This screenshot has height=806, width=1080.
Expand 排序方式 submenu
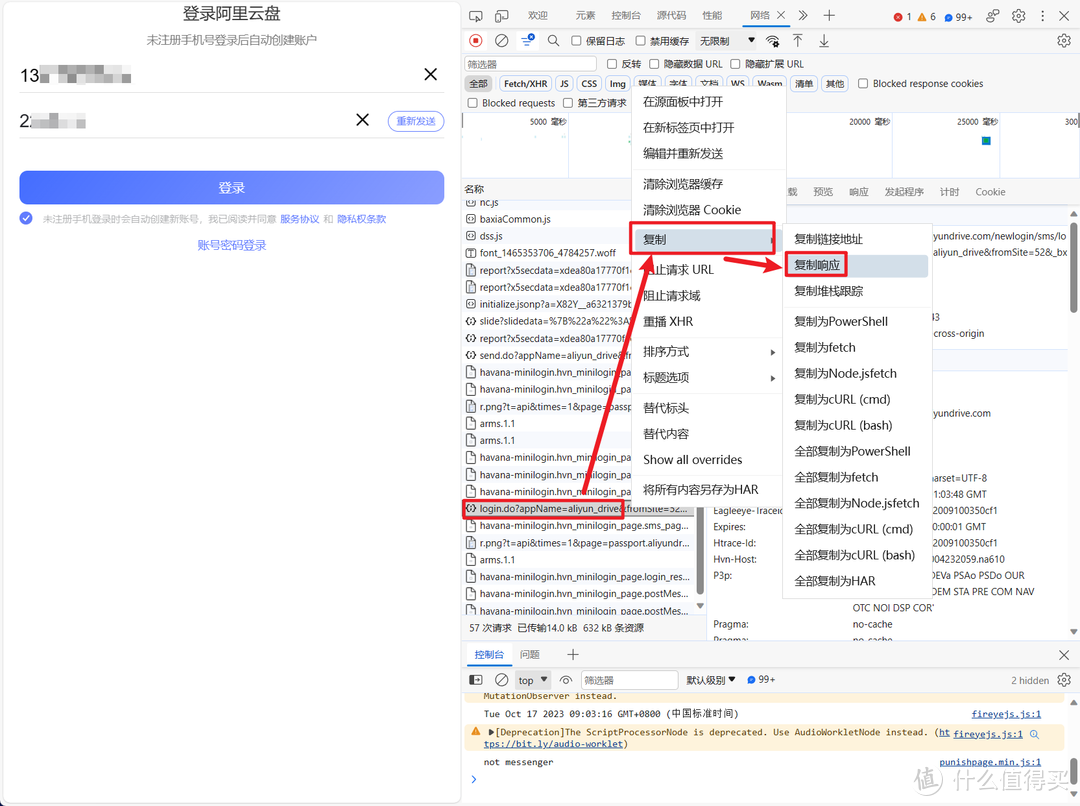tap(709, 351)
